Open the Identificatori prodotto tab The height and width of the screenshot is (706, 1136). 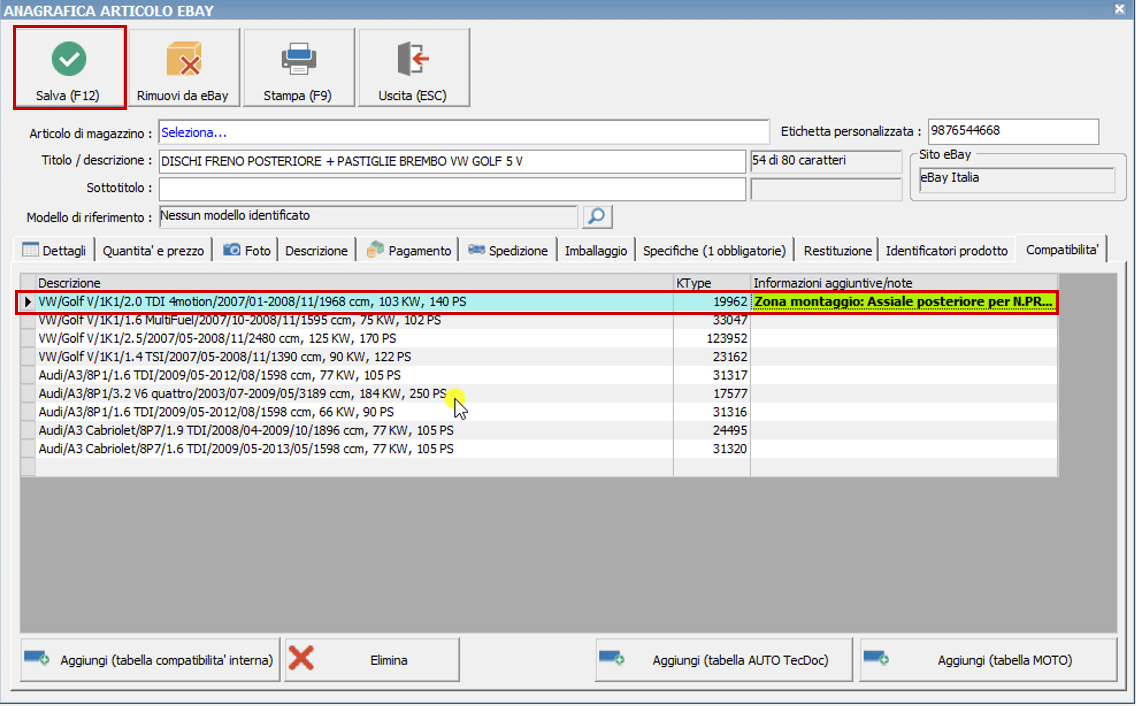(x=946, y=250)
